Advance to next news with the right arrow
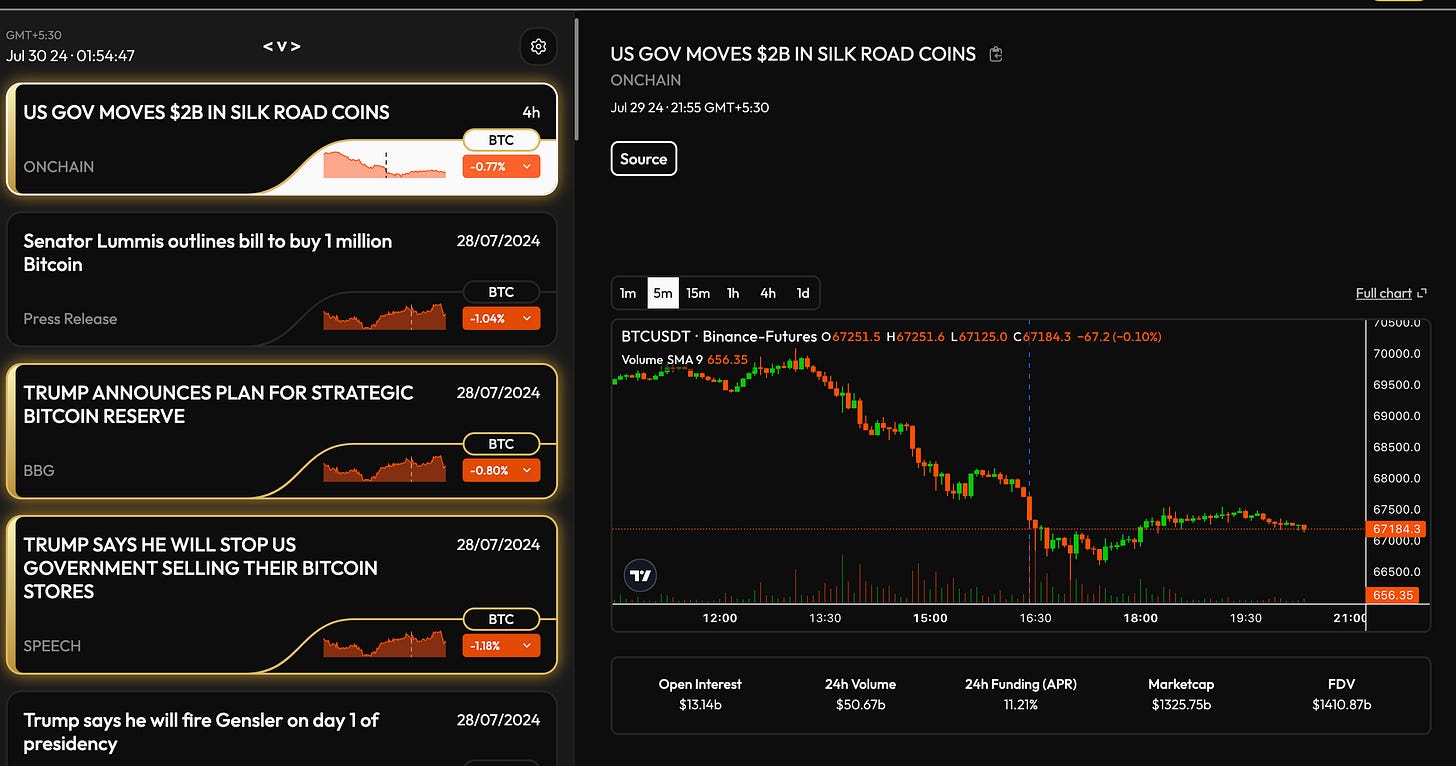1456x766 pixels. click(x=297, y=45)
